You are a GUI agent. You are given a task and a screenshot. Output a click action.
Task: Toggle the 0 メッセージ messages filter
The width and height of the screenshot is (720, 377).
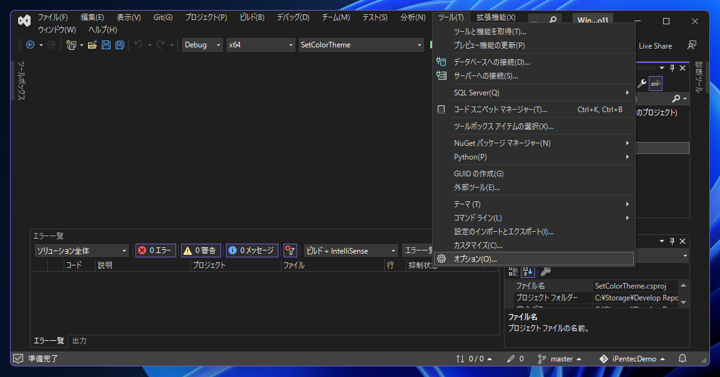pyautogui.click(x=252, y=250)
